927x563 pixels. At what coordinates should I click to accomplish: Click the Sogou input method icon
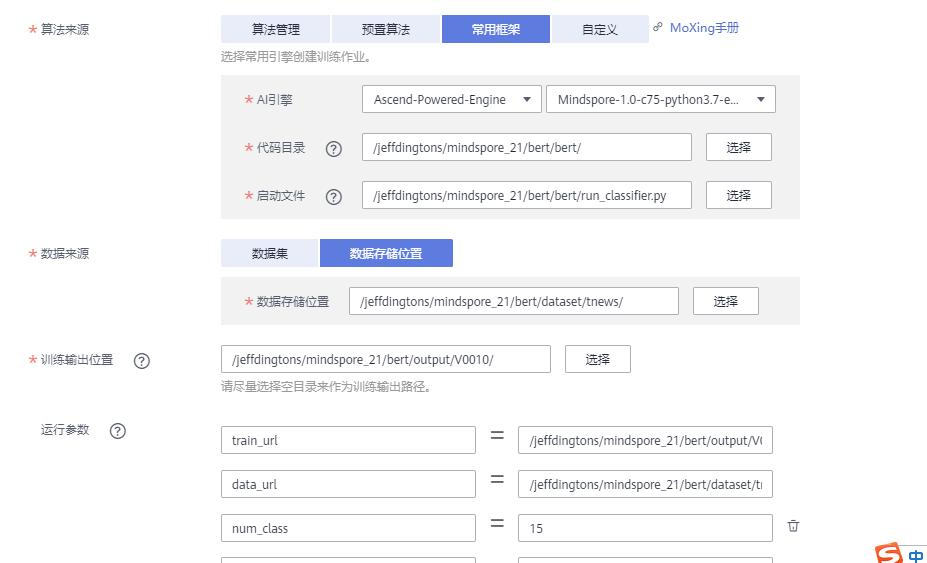889,553
